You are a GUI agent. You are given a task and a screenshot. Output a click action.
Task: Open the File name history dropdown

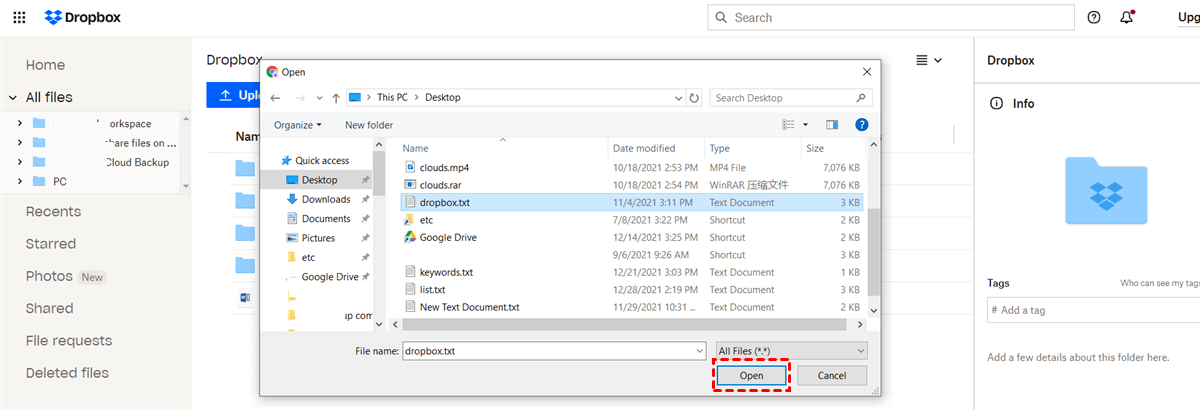coord(699,351)
